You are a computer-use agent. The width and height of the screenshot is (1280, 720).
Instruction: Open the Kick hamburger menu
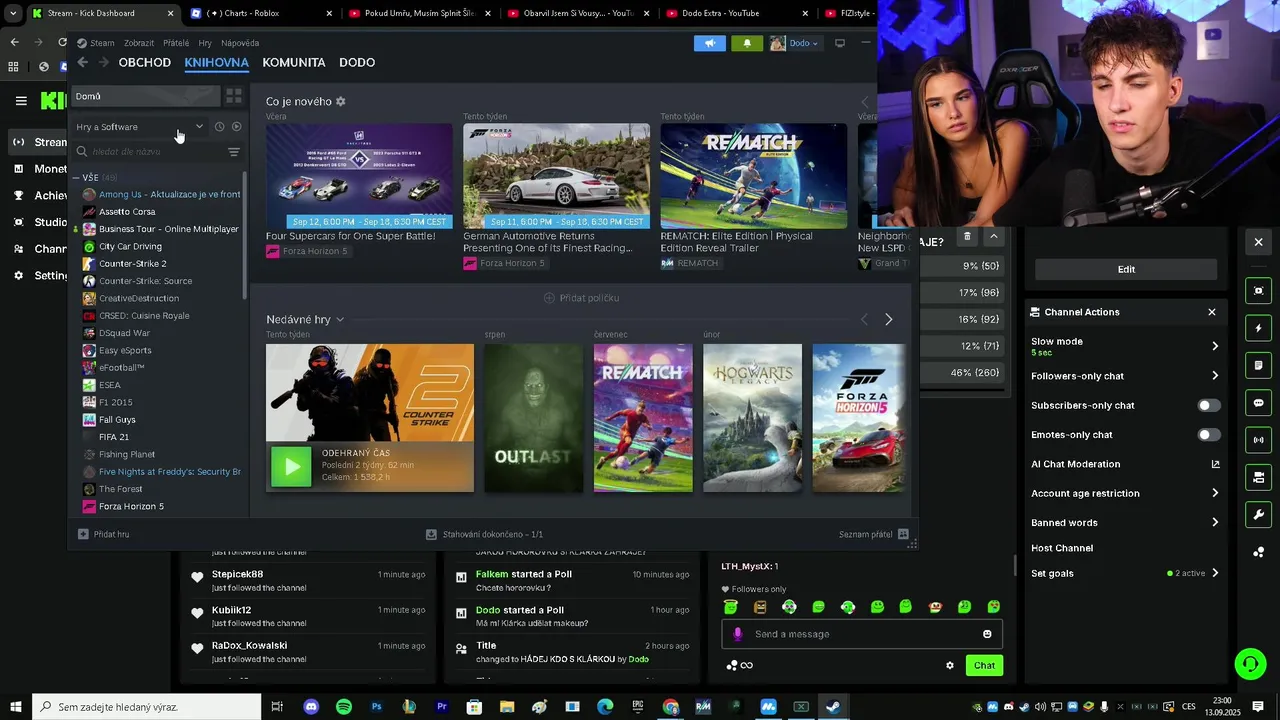coord(21,100)
